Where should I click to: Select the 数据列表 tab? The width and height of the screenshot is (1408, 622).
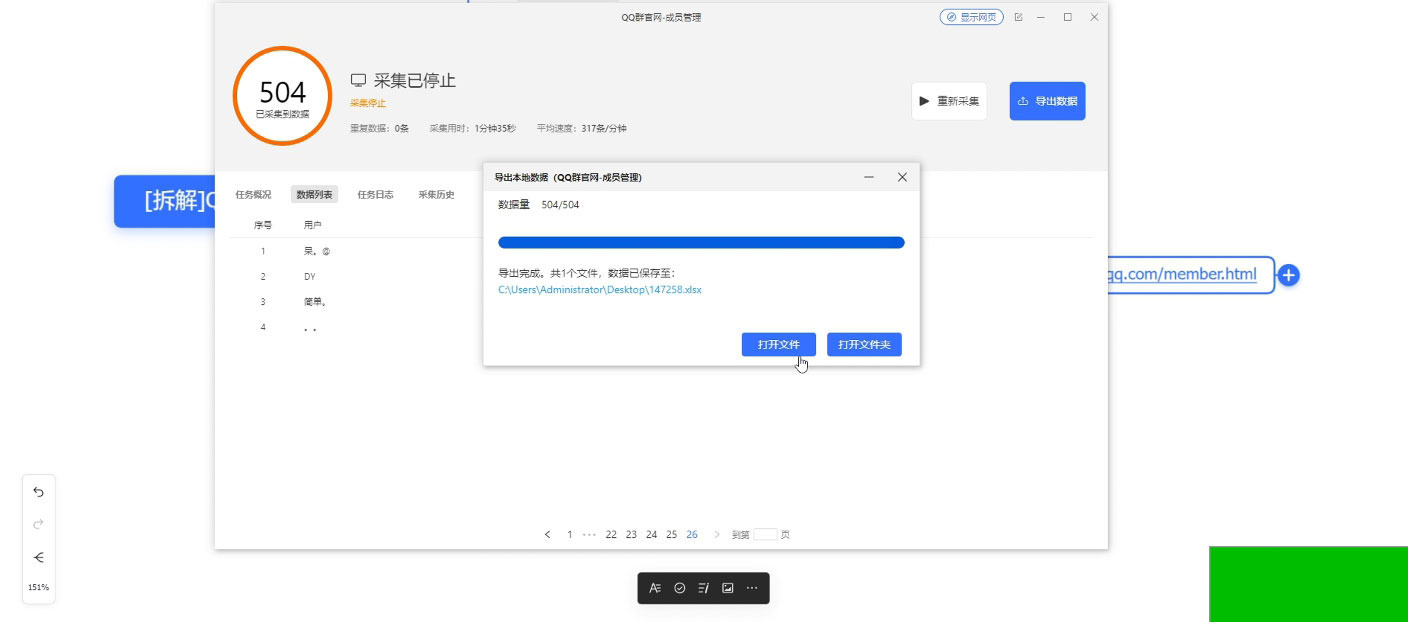point(314,195)
